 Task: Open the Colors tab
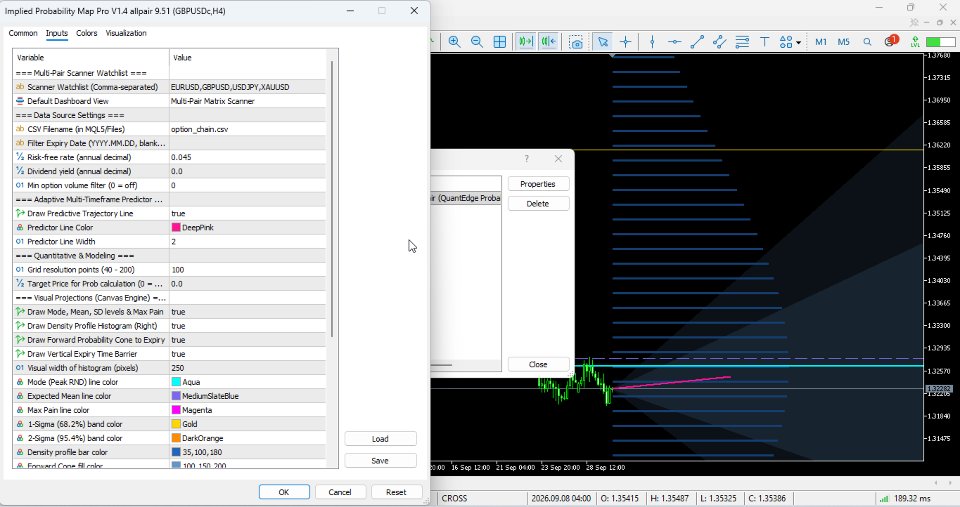tap(86, 33)
